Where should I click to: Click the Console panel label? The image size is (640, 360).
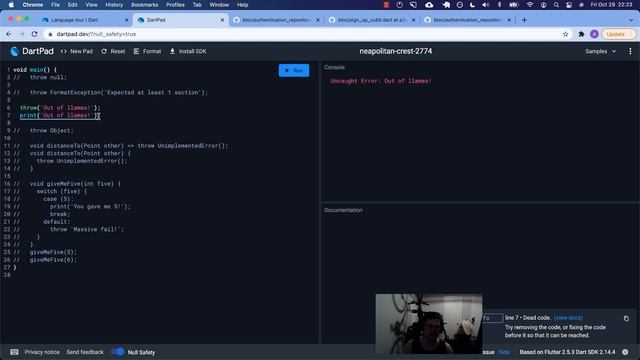coord(334,67)
